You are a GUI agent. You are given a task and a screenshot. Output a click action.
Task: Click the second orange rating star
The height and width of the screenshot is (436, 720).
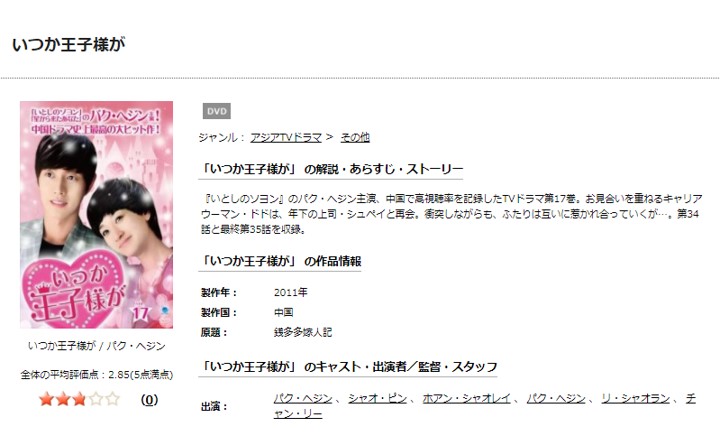[x=63, y=399]
